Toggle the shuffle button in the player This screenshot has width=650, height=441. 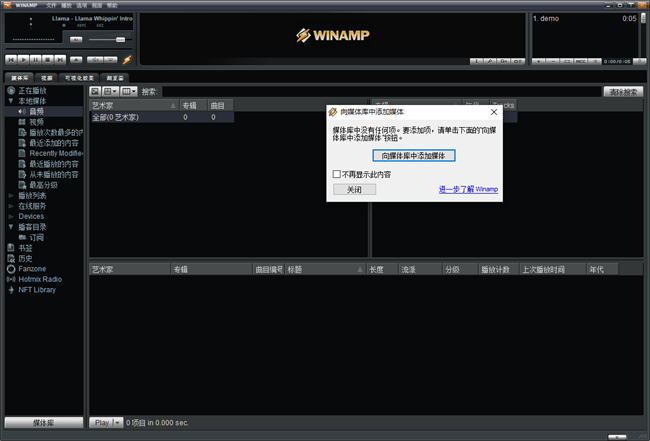(x=93, y=60)
